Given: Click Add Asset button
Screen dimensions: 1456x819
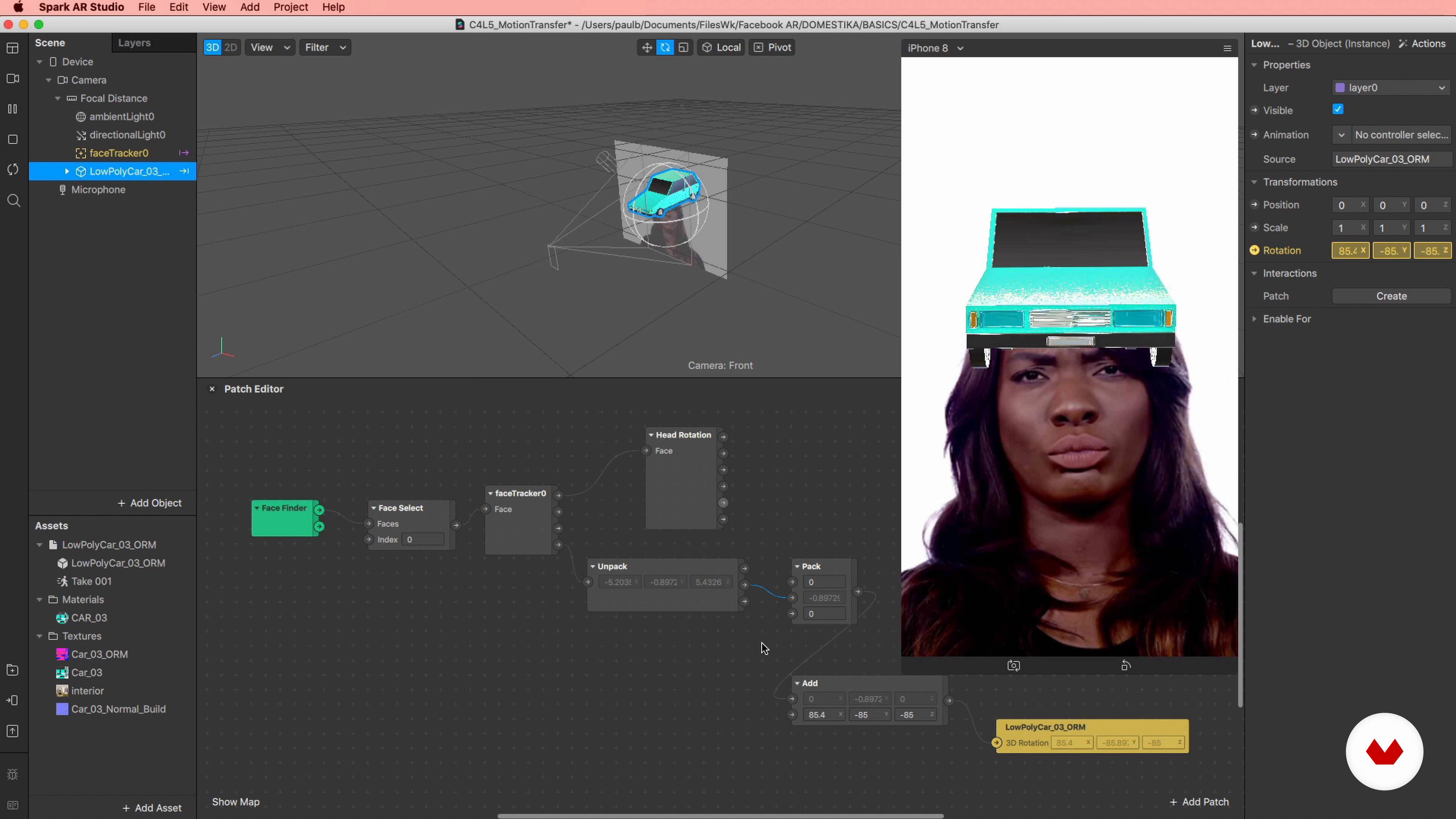Looking at the screenshot, I should [x=152, y=808].
